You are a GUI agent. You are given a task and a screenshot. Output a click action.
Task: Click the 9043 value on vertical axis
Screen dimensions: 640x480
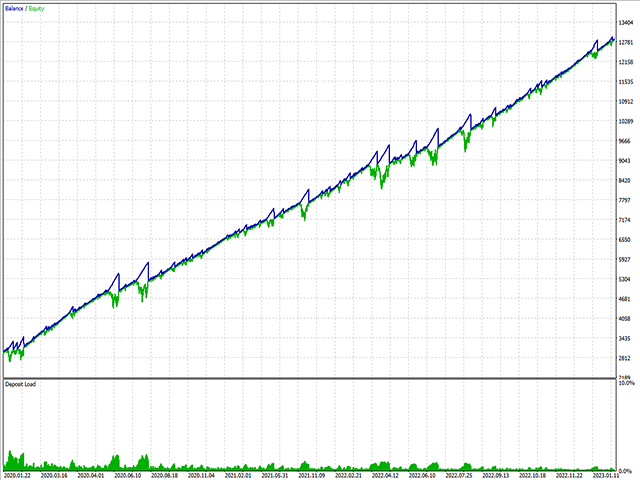coord(627,161)
